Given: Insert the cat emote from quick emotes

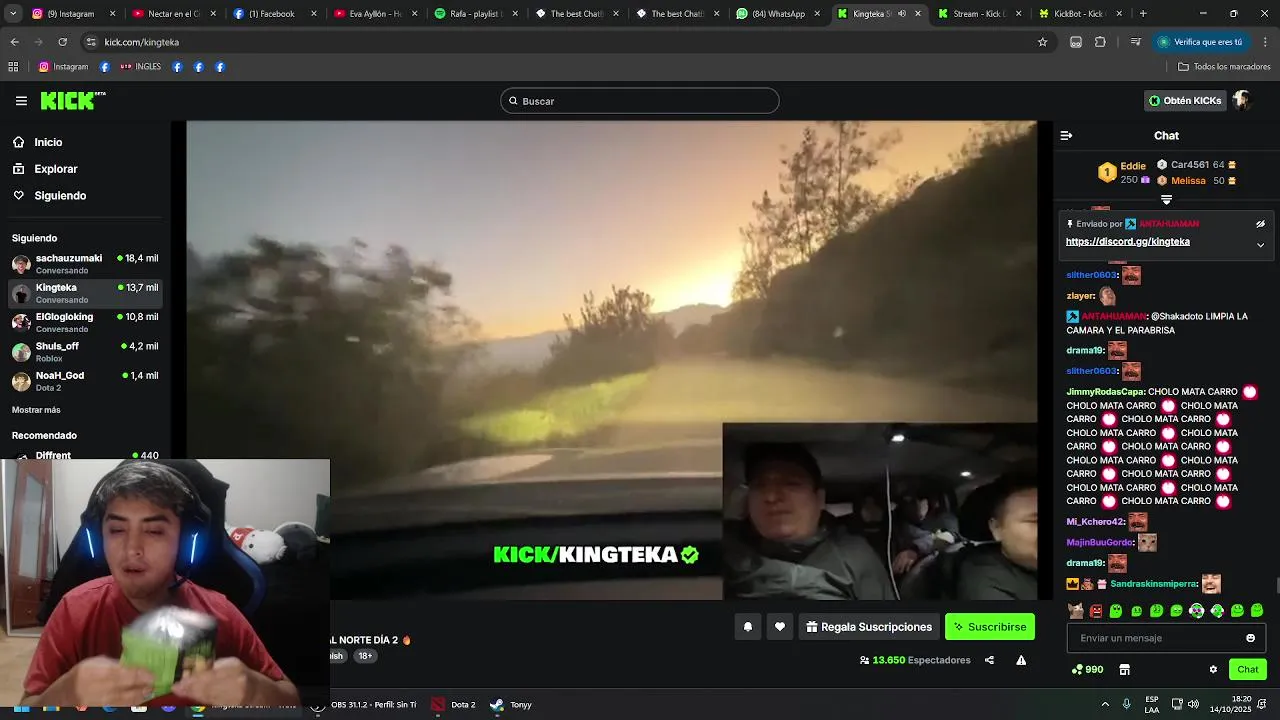Looking at the screenshot, I should pyautogui.click(x=1076, y=611).
